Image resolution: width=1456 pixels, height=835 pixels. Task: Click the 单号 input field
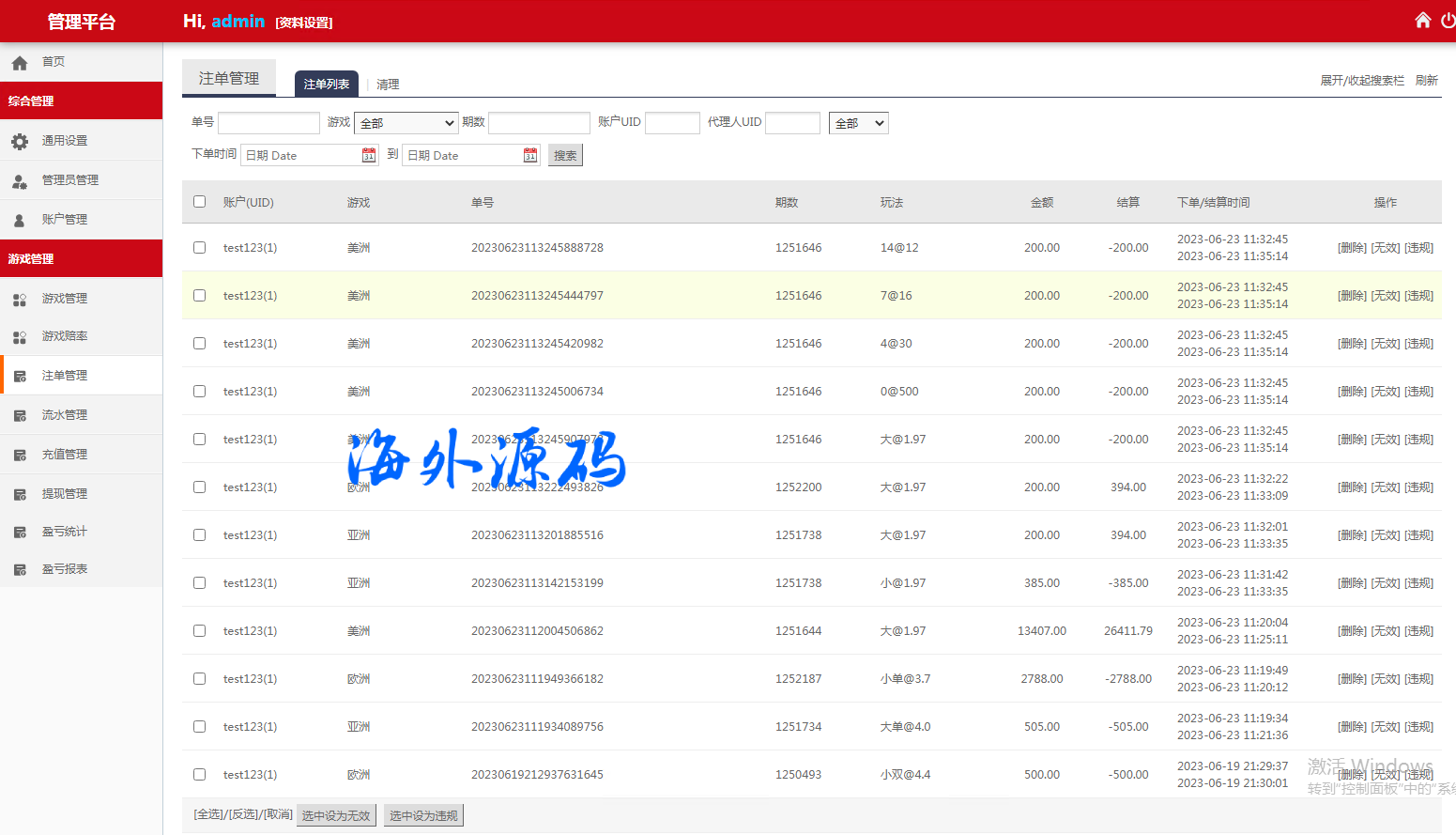(268, 123)
